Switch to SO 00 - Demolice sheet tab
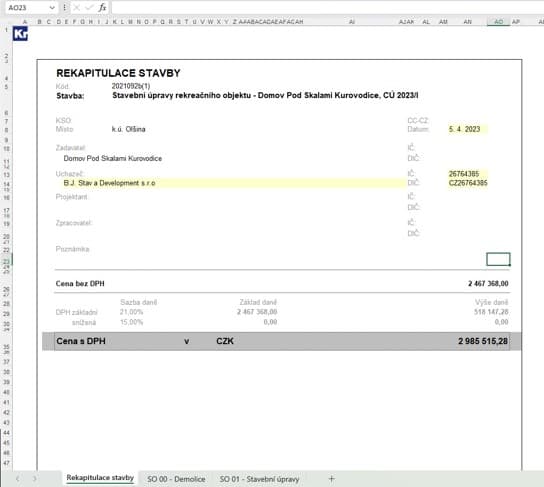Image resolution: width=544 pixels, height=487 pixels. (x=176, y=479)
